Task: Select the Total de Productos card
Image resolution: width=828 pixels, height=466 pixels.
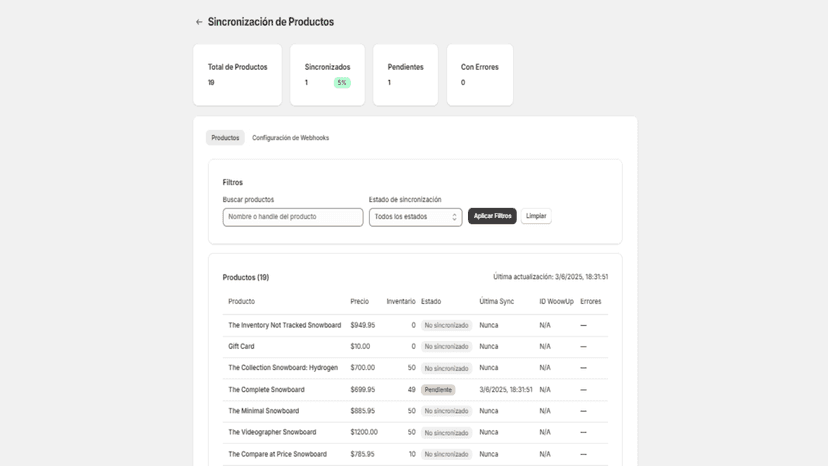Action: [x=238, y=75]
